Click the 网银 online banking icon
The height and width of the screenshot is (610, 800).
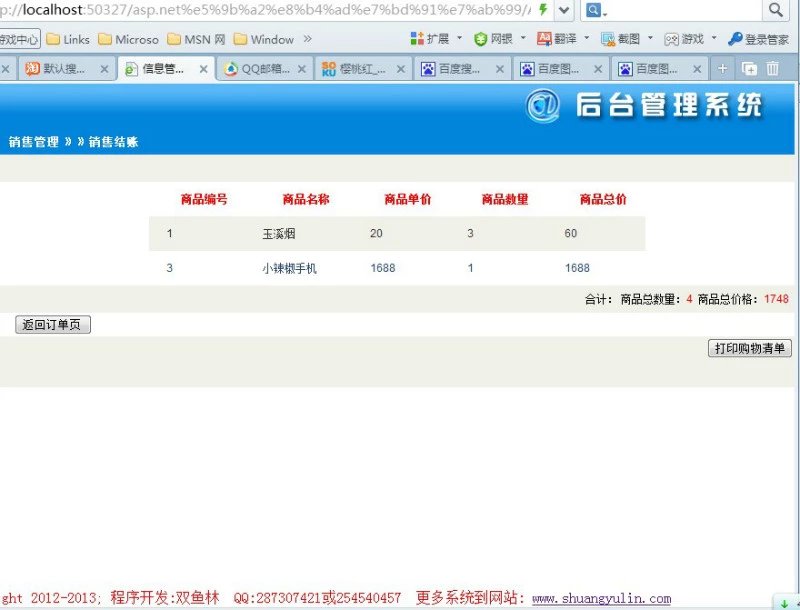pos(480,39)
